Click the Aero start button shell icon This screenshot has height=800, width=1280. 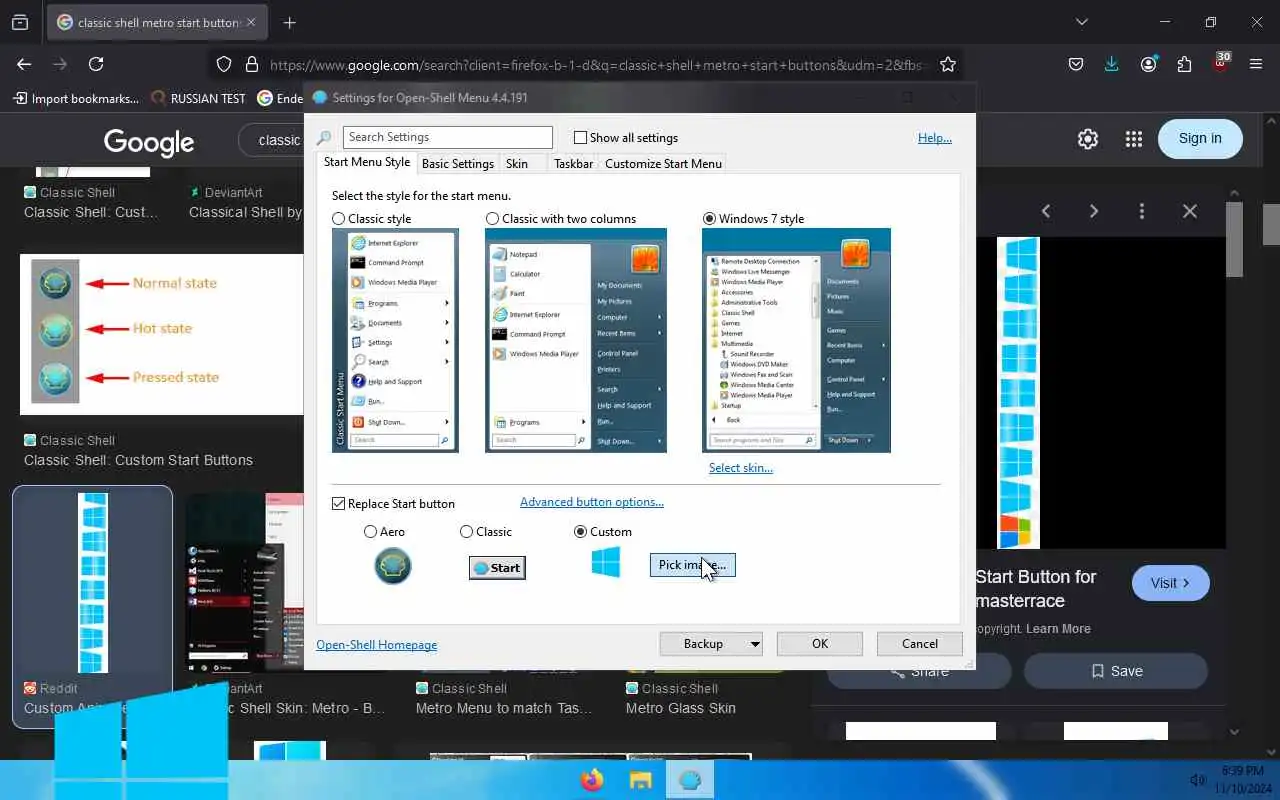pyautogui.click(x=393, y=566)
